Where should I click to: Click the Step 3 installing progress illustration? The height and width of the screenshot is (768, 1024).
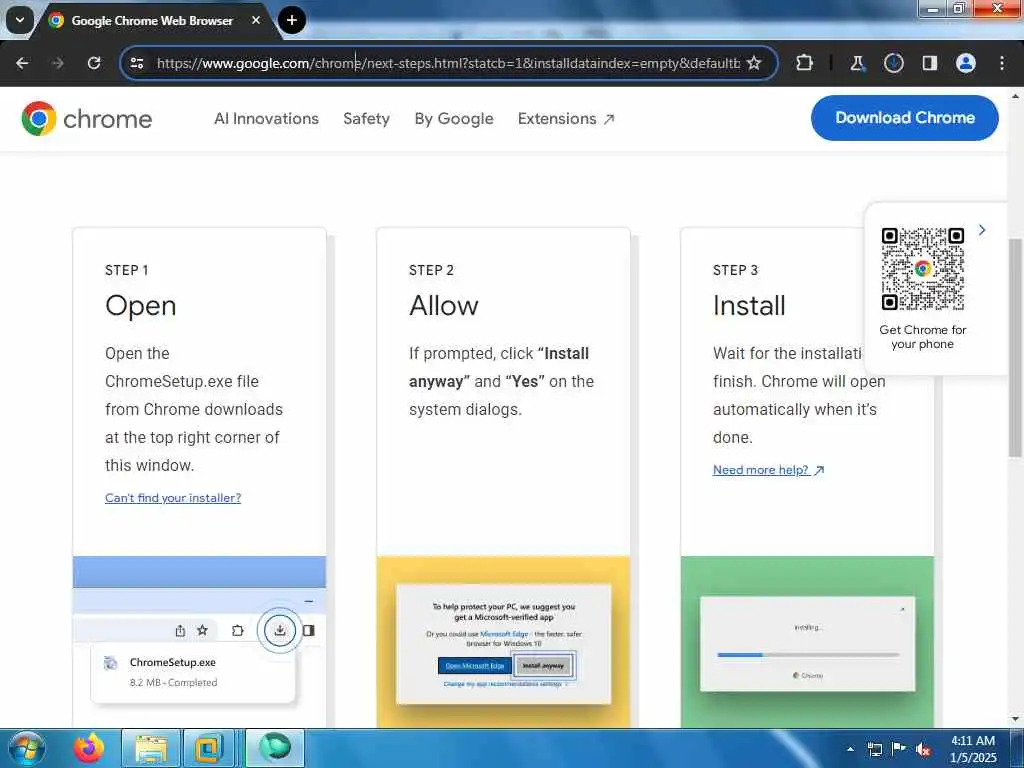click(807, 642)
